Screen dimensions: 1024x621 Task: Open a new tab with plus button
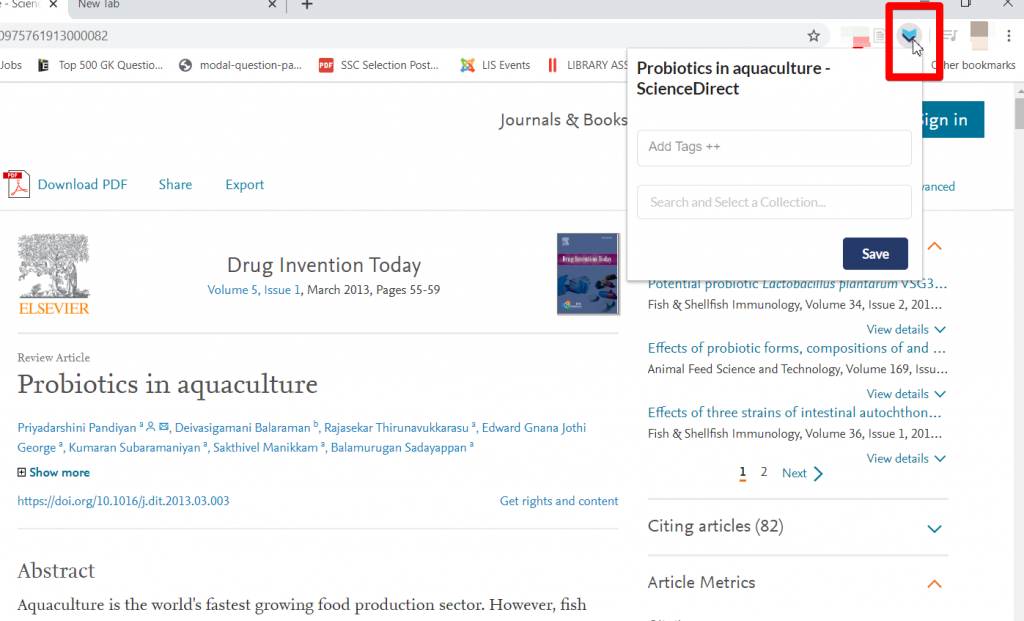[307, 5]
